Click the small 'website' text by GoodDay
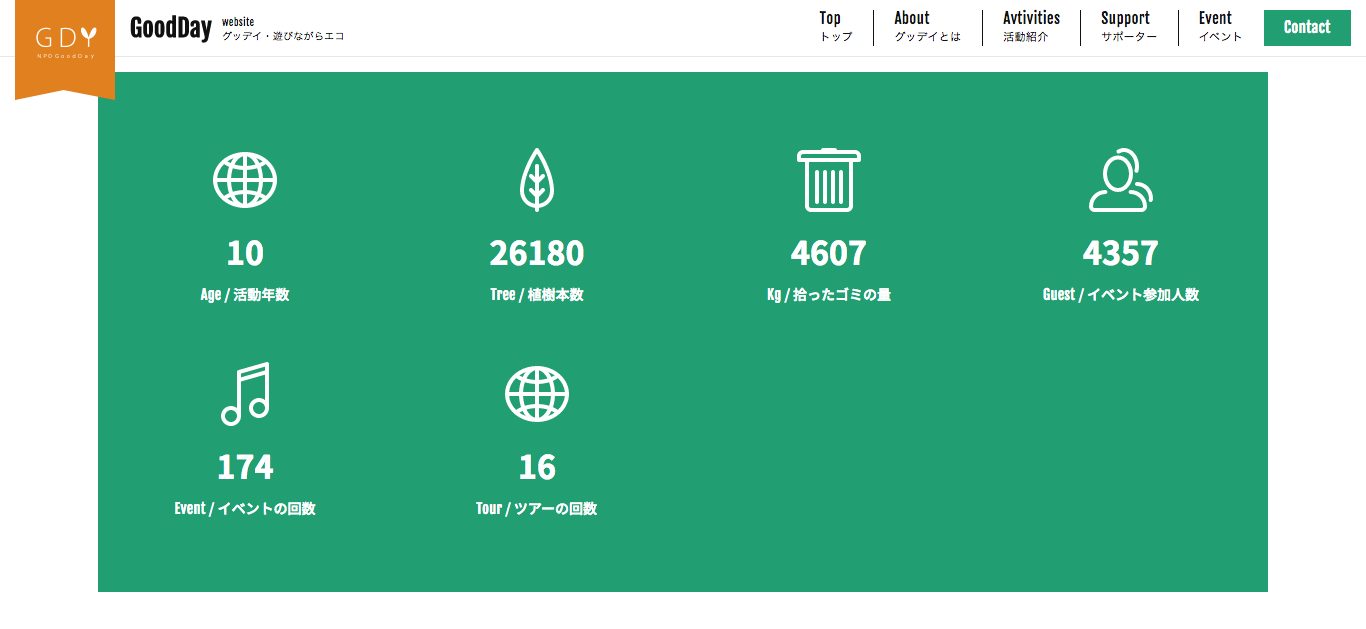Image resolution: width=1366 pixels, height=629 pixels. [238, 21]
